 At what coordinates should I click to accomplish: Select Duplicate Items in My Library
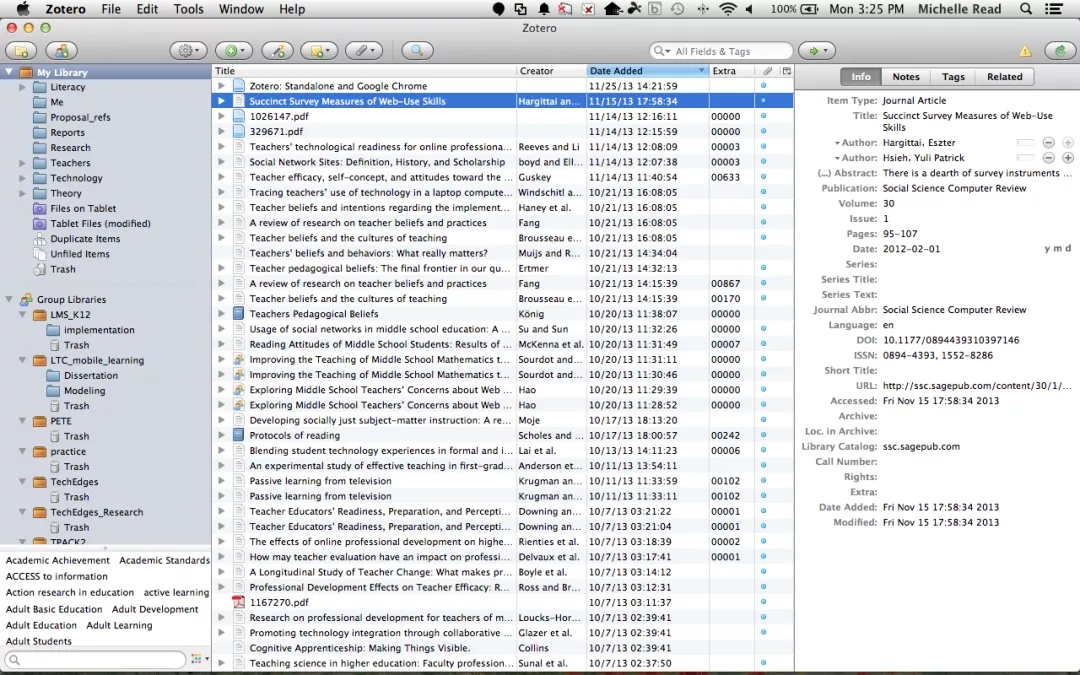85,239
